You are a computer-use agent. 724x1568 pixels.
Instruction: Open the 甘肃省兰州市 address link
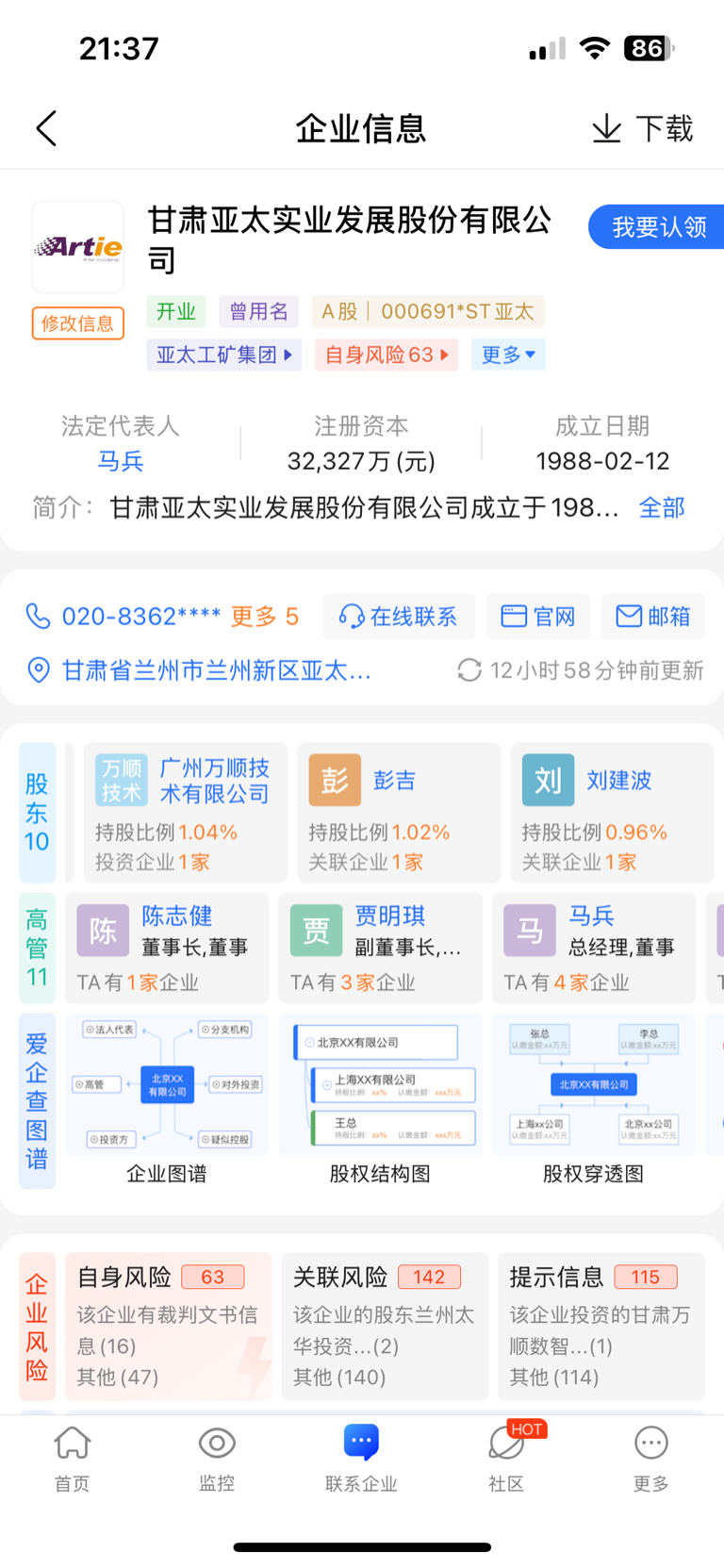[217, 670]
